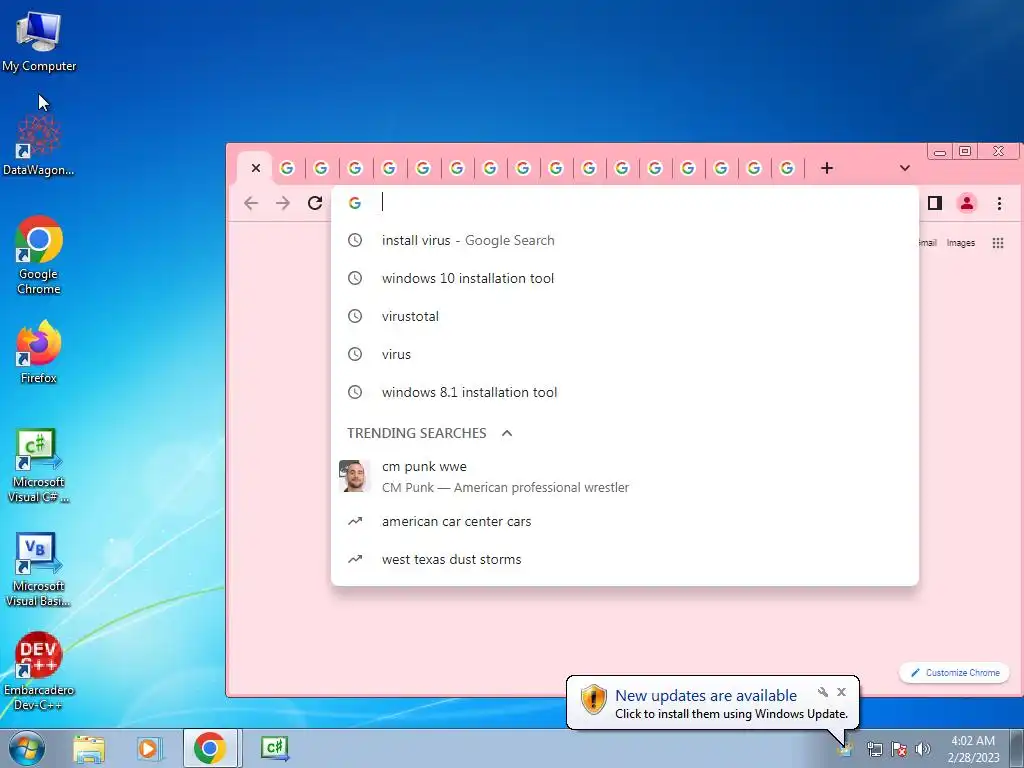
Task: Select the Microsoft Visual C# desktop shortcut
Action: pos(39,465)
